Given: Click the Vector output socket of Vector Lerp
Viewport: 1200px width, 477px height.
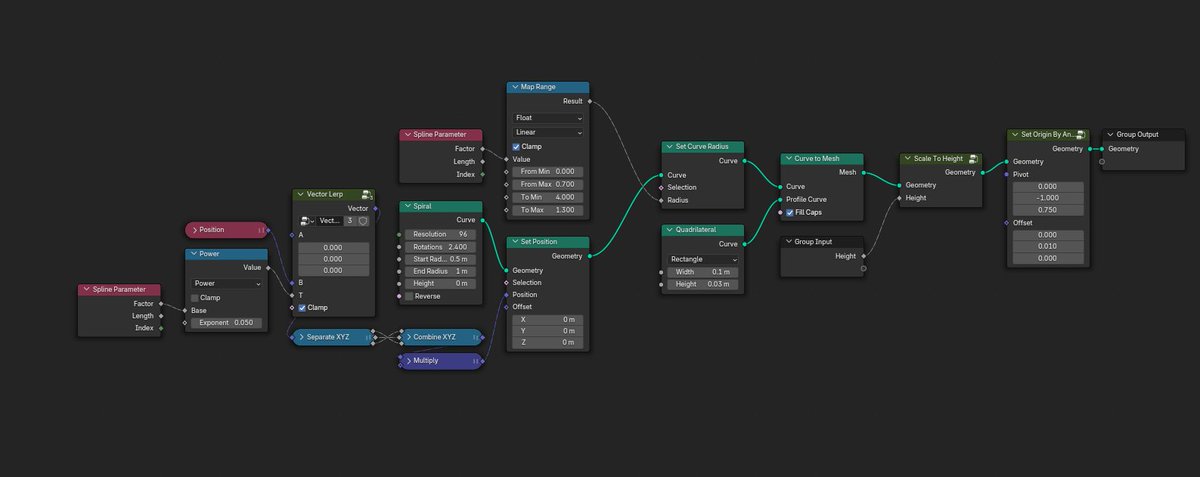Looking at the screenshot, I should [375, 208].
